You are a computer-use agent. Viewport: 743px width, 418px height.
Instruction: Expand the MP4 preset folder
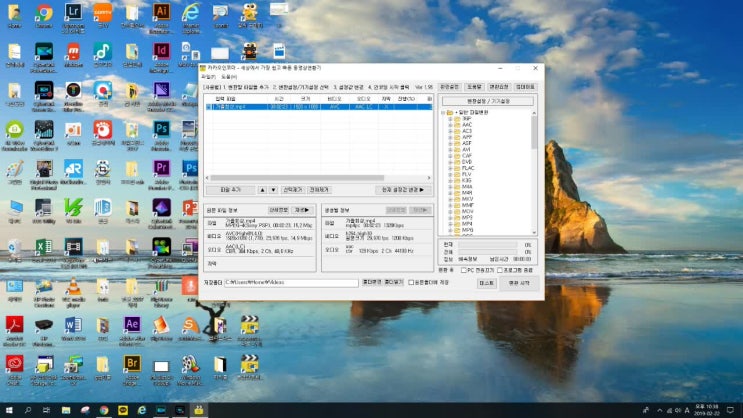click(x=449, y=223)
